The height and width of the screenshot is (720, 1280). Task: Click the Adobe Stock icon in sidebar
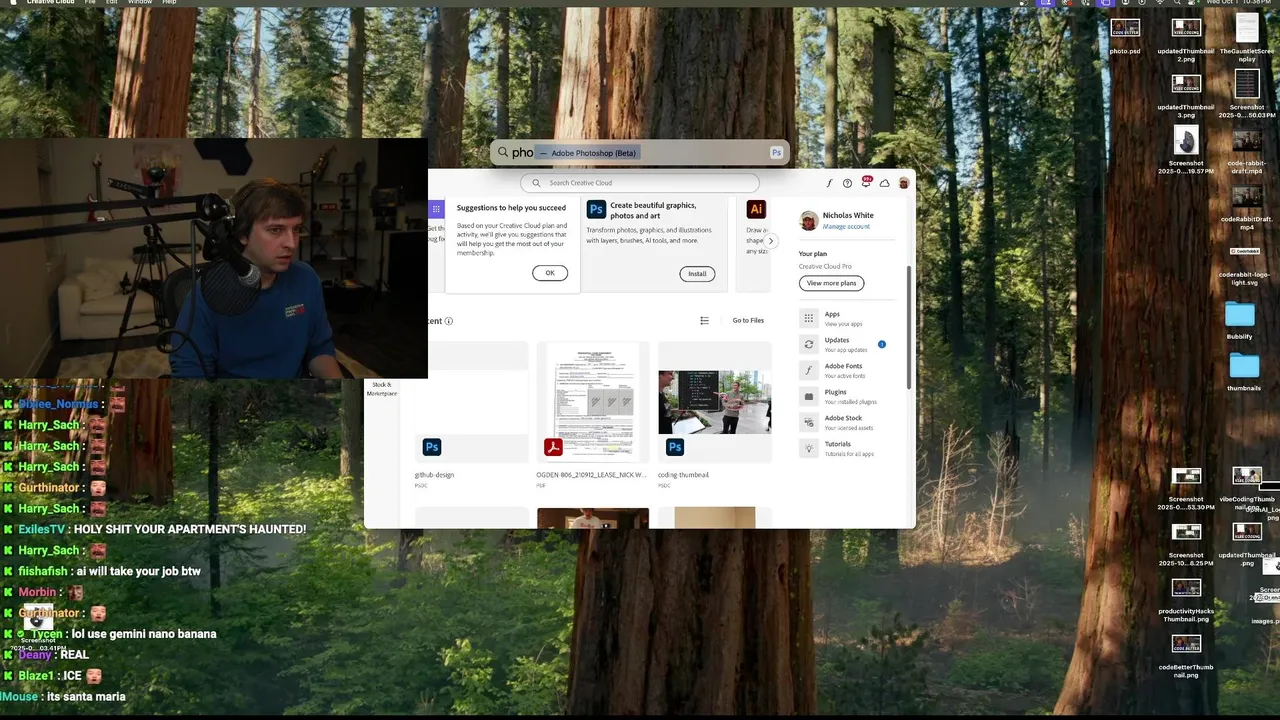809,422
